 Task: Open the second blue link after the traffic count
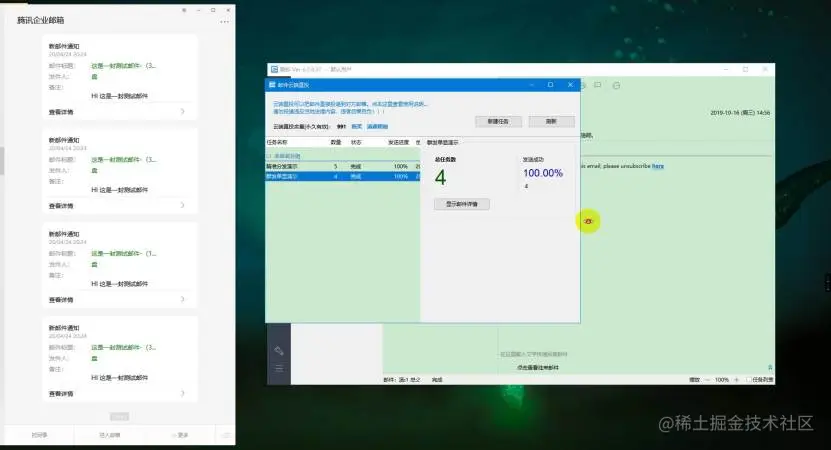pos(377,127)
